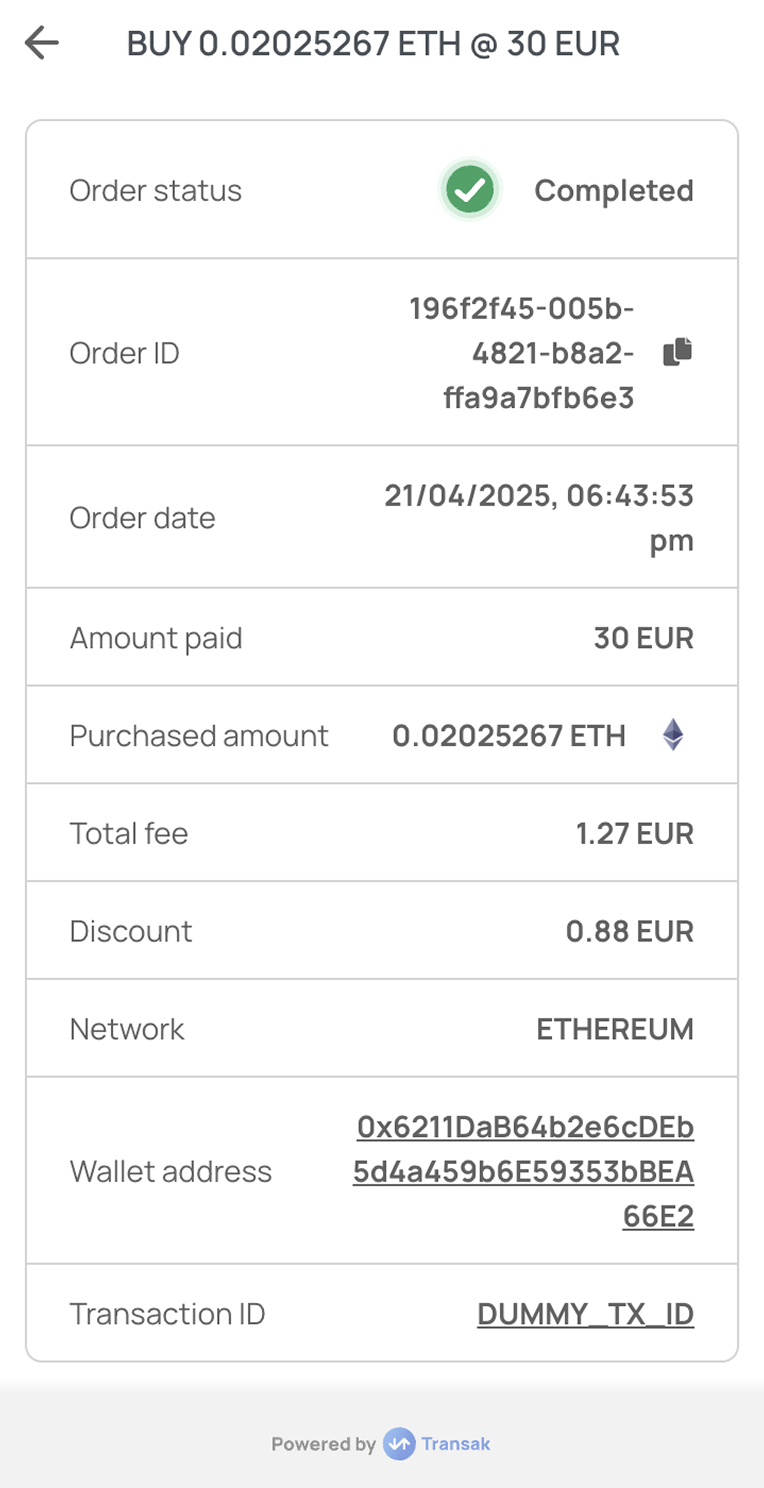Viewport: 764px width, 1488px height.
Task: Click the order date value
Action: pos(539,517)
